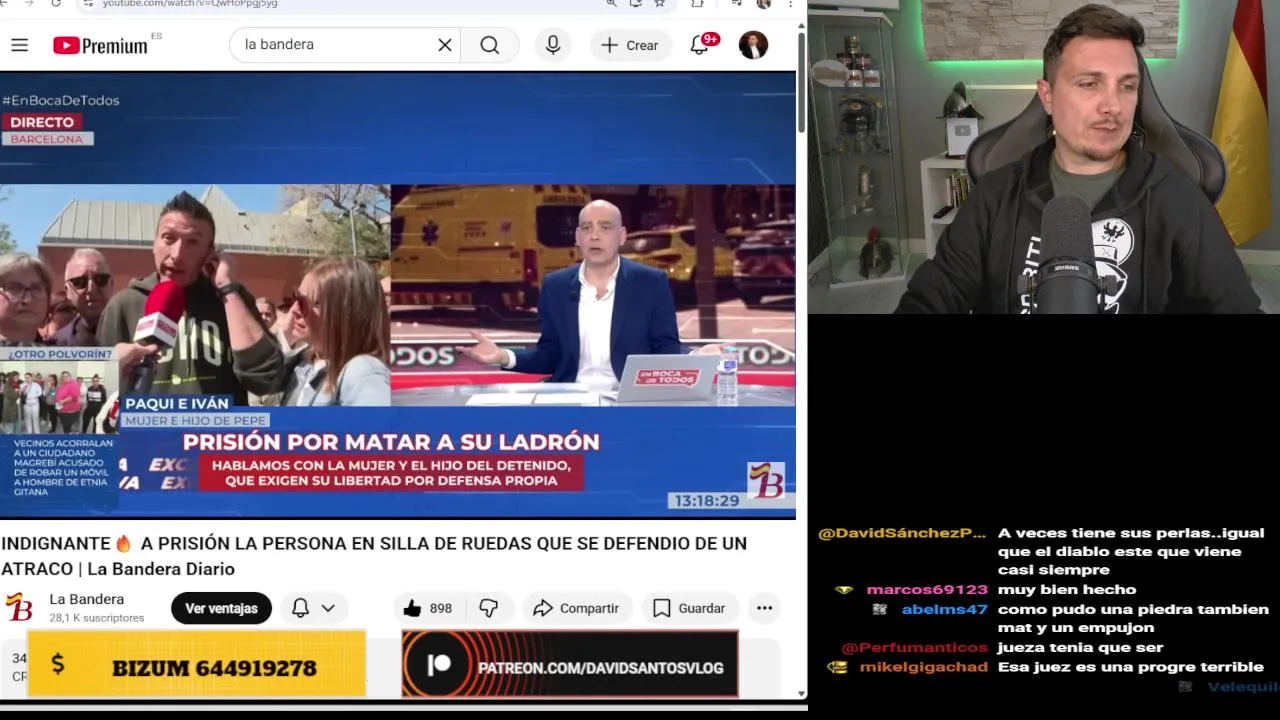1280x720 pixels.
Task: Clear the search text with the X
Action: click(445, 45)
